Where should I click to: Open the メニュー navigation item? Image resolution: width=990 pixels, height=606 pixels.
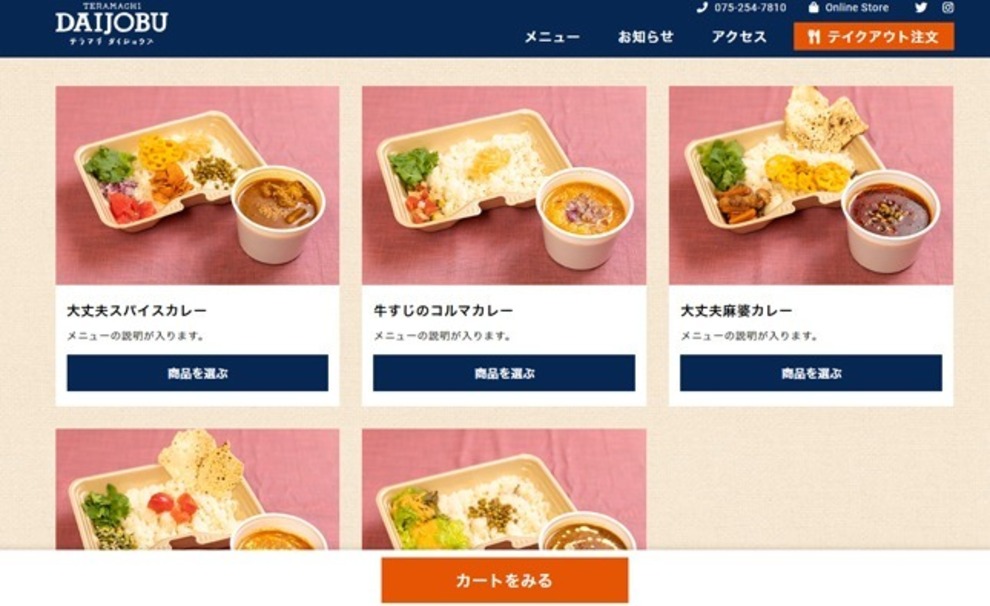552,37
